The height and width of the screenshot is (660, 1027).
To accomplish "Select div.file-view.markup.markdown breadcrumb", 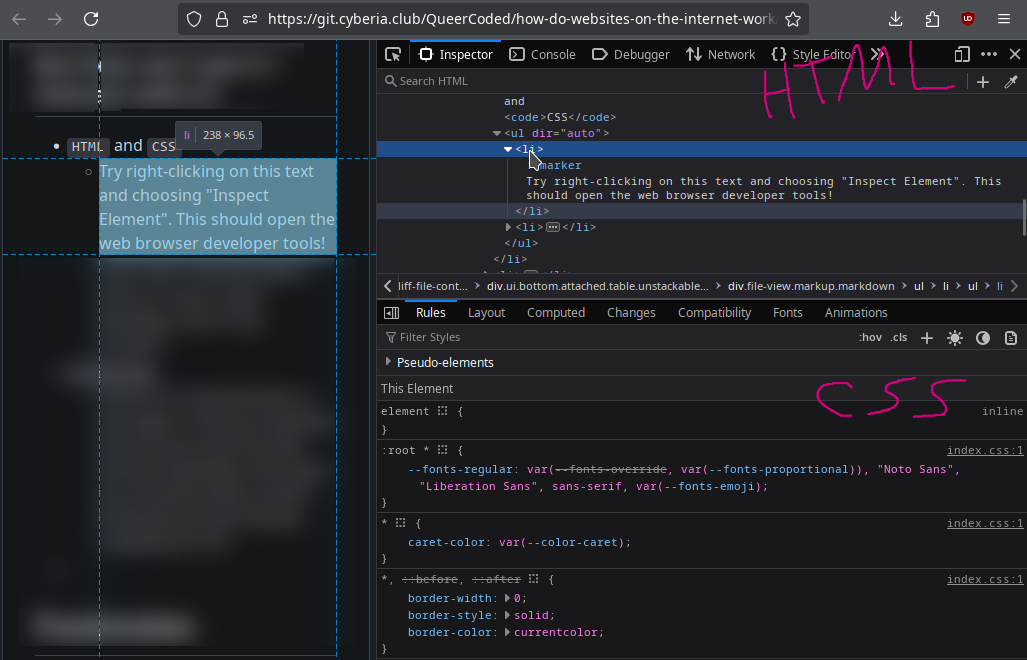I will click(811, 286).
